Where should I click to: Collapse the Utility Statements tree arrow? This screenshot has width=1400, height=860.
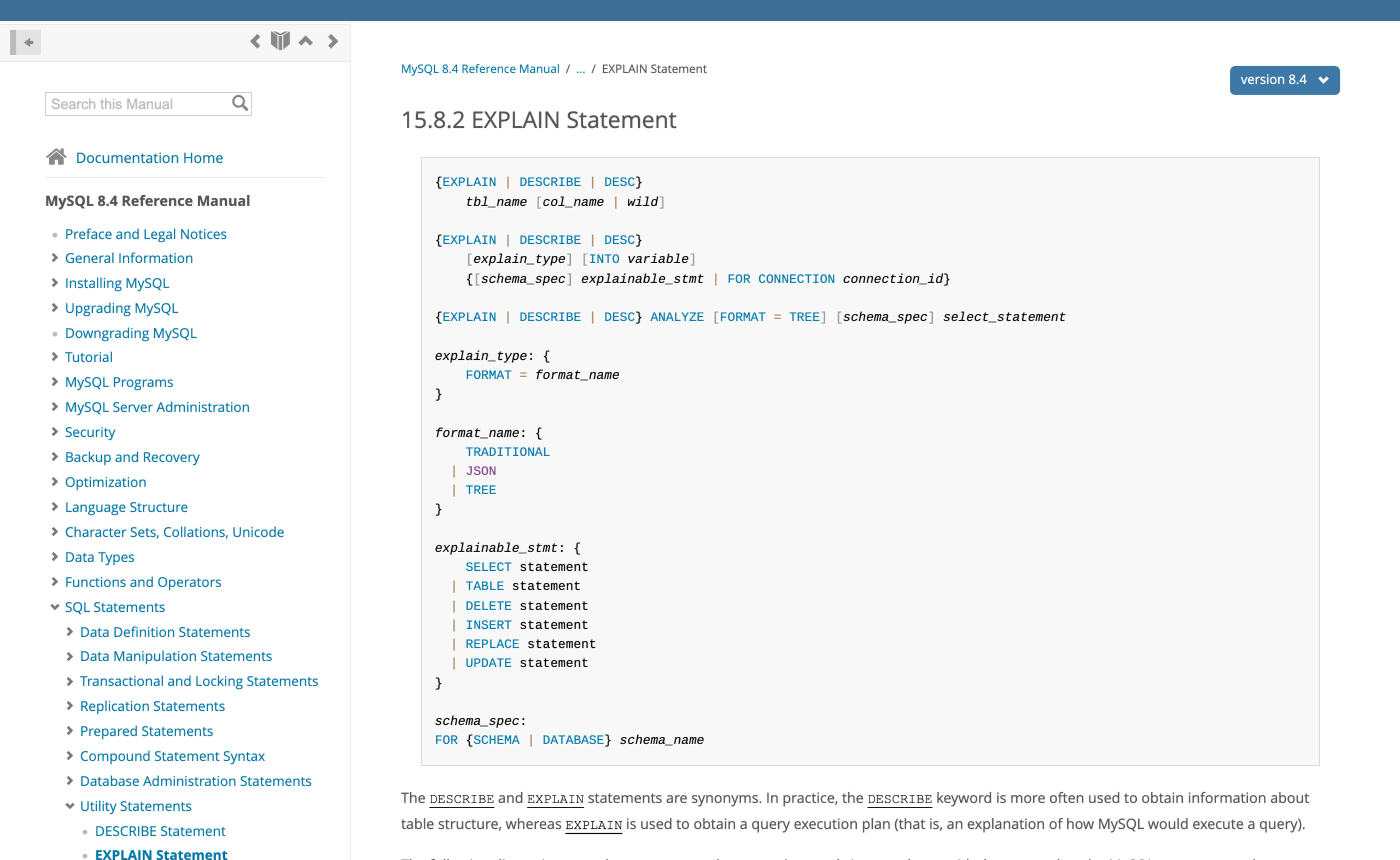click(70, 806)
